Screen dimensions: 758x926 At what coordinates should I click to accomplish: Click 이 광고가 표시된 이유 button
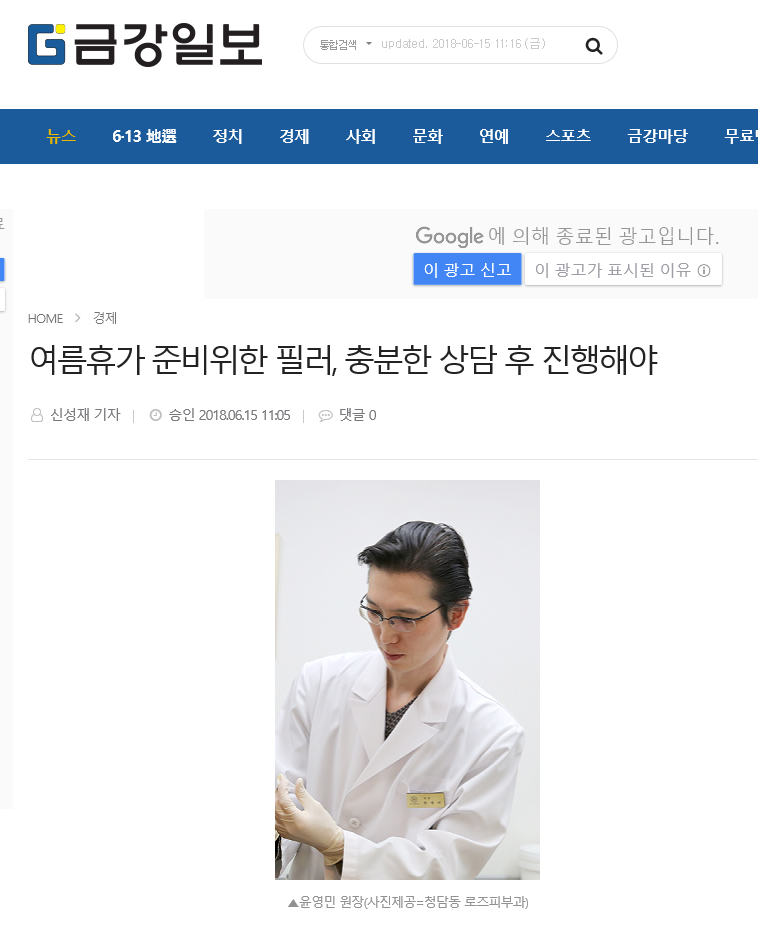click(x=623, y=269)
